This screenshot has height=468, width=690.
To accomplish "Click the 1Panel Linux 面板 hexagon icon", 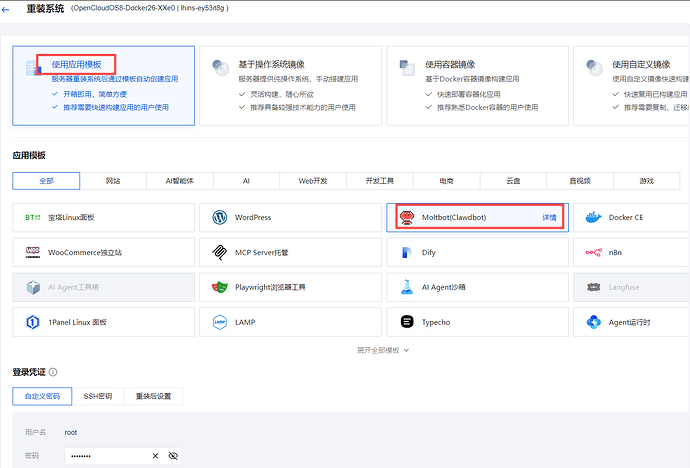I will coord(33,322).
